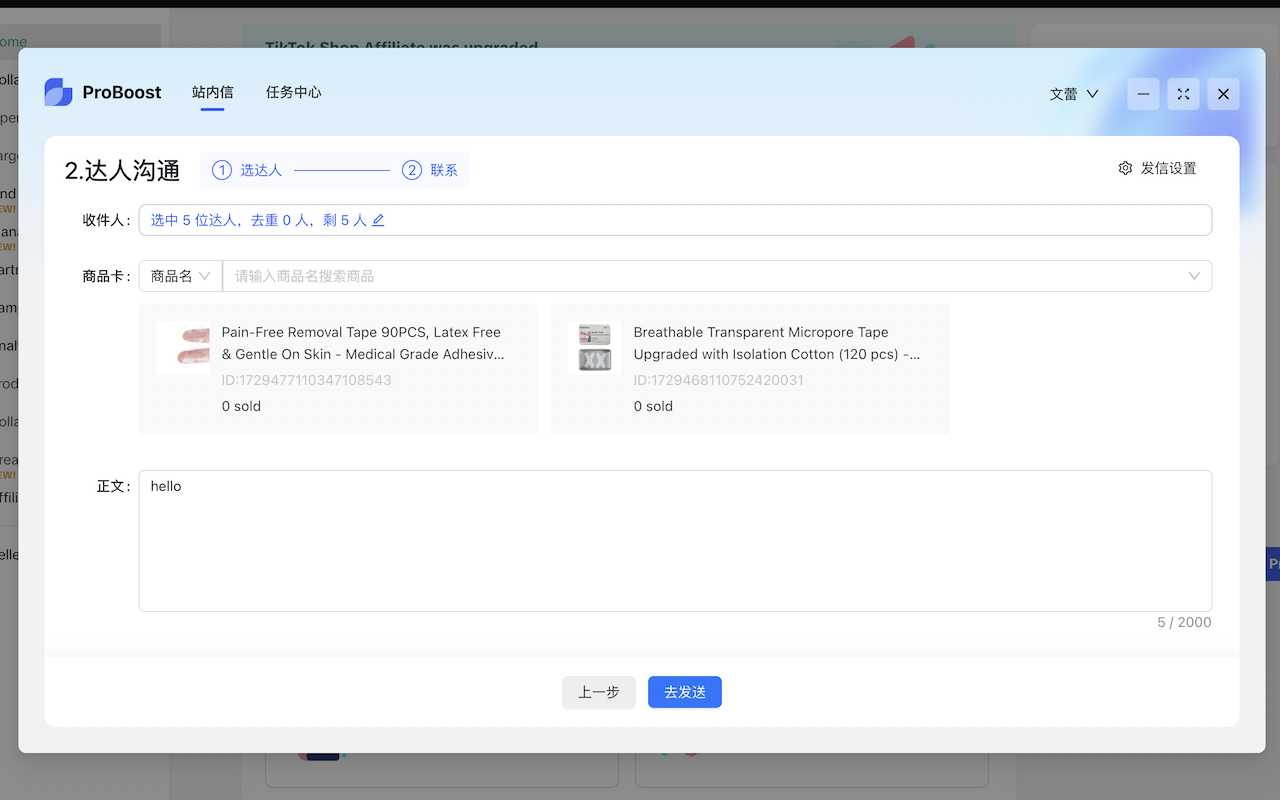The image size is (1280, 800).
Task: Open the 商品名 dropdown
Action: coord(180,275)
